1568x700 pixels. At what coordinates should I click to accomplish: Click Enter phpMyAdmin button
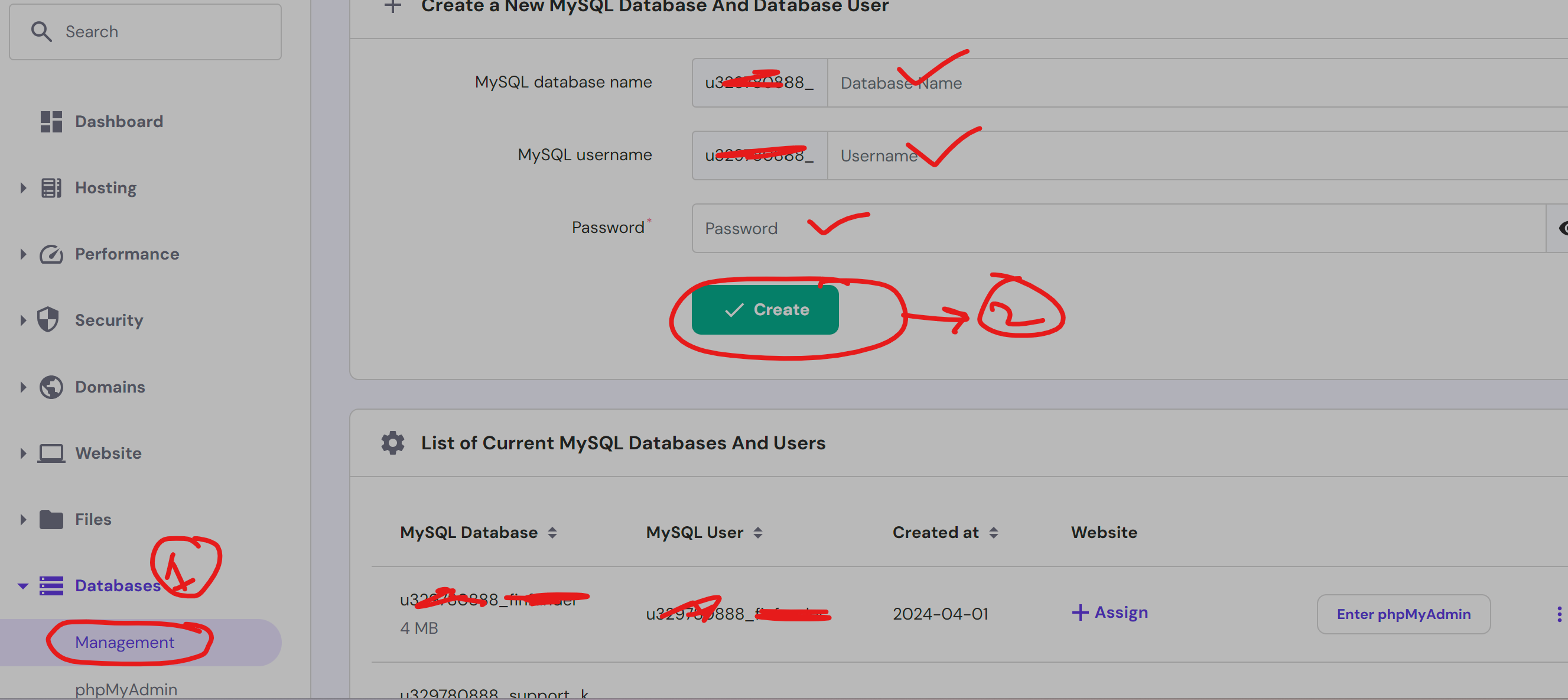pyautogui.click(x=1403, y=614)
